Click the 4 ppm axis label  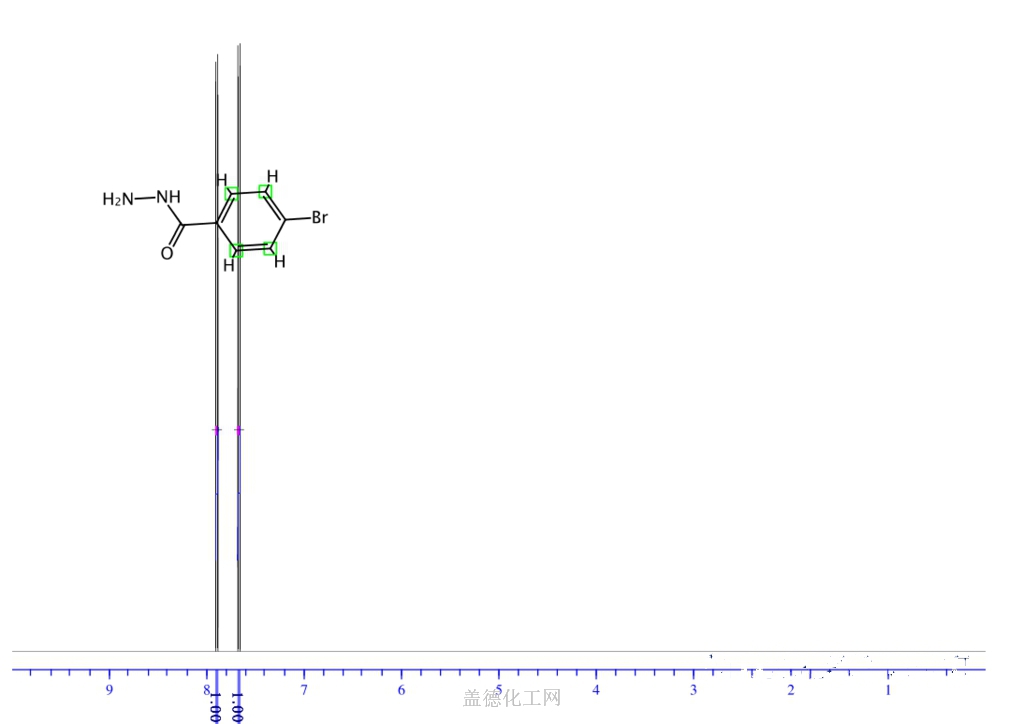click(x=596, y=690)
